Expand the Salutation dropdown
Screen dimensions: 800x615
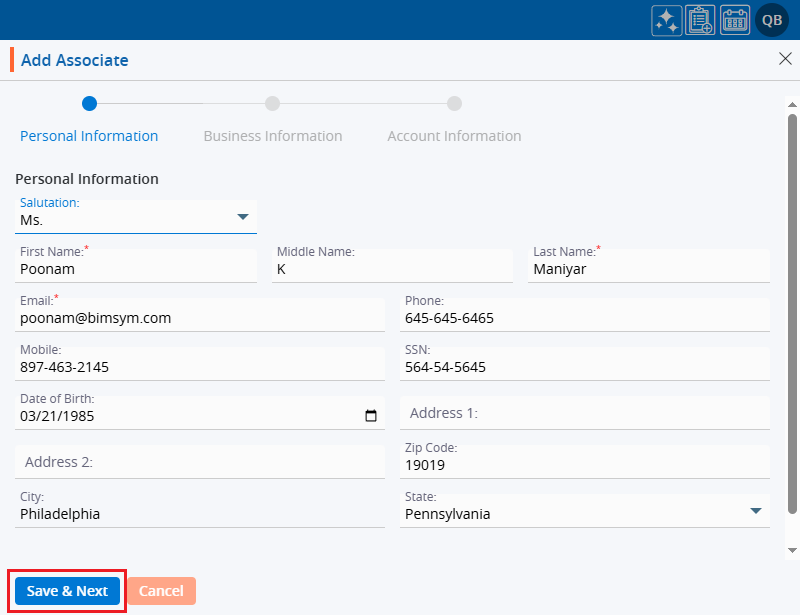pos(242,217)
